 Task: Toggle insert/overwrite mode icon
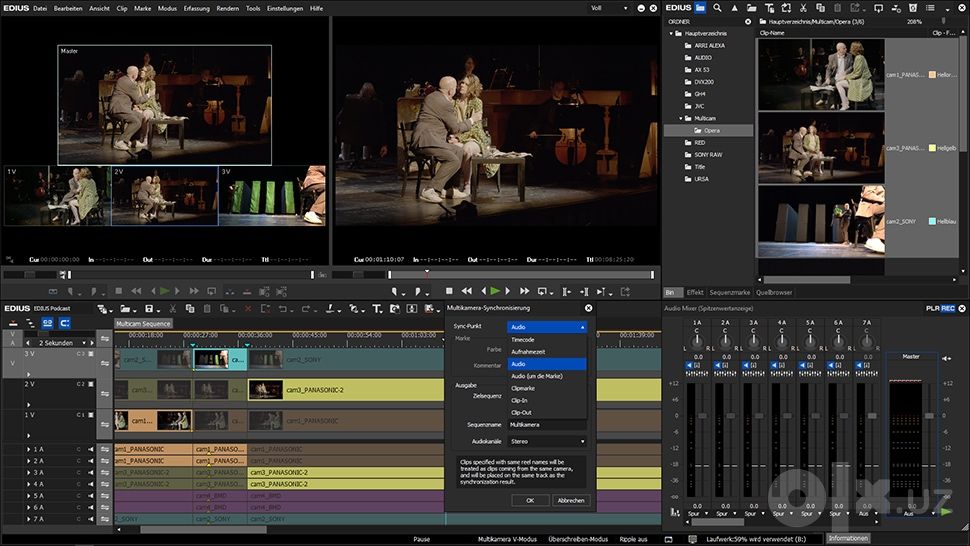click(13, 323)
